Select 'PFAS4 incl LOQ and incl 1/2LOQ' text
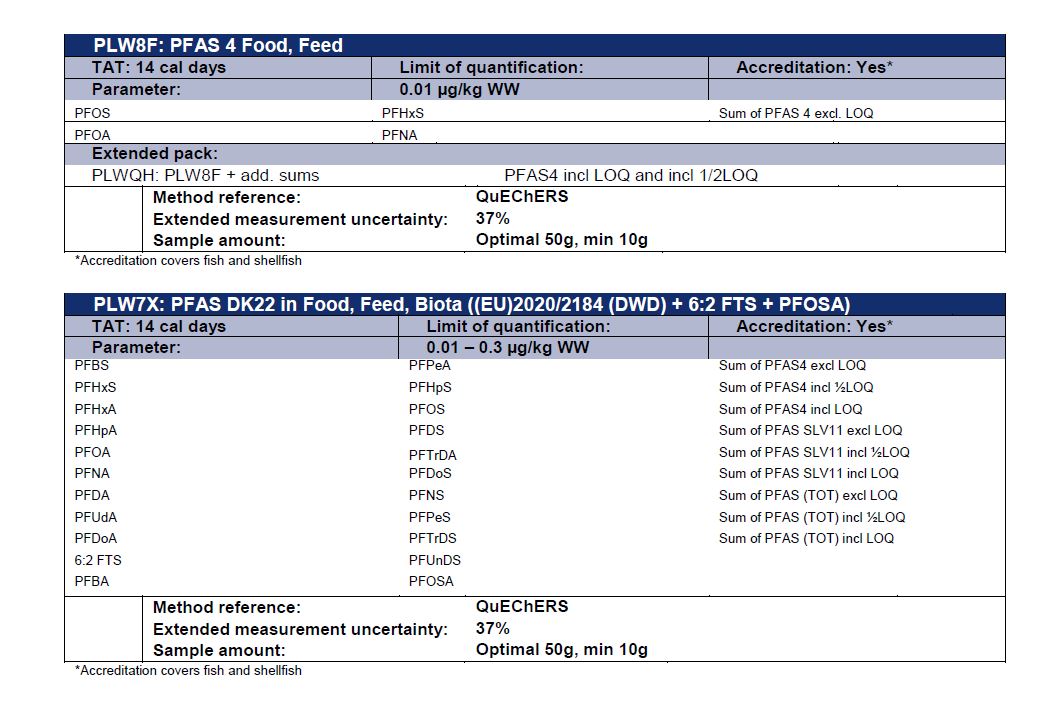1063x710 pixels. (x=631, y=175)
